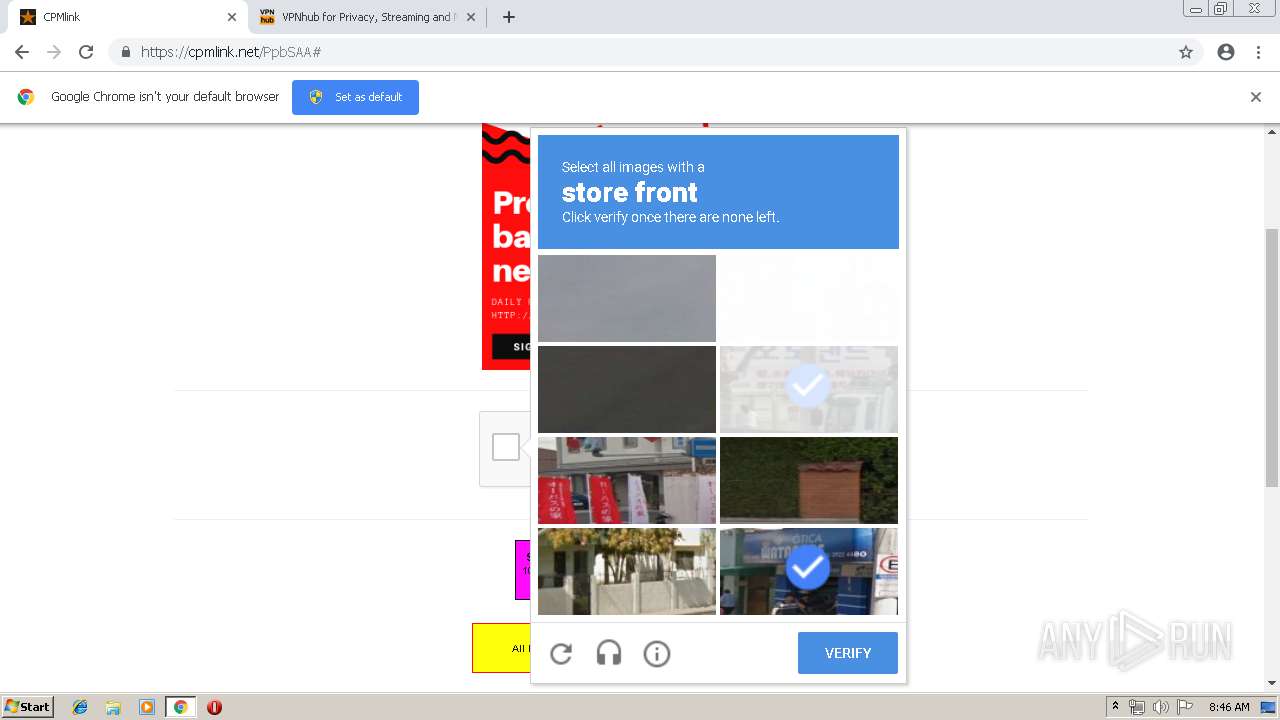Select the brick pillar hedge tile

pyautogui.click(x=809, y=480)
